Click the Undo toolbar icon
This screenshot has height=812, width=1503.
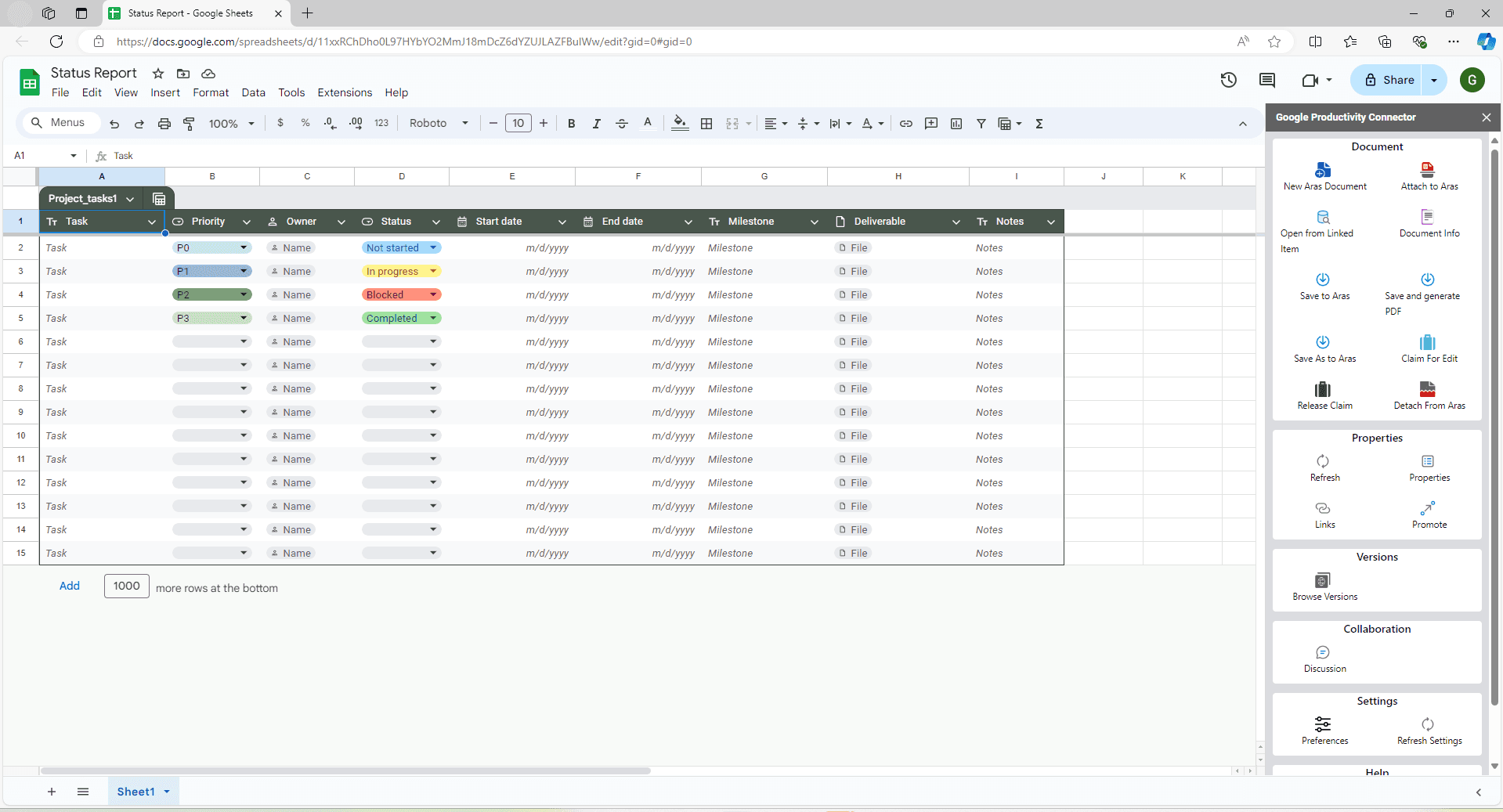tap(114, 124)
